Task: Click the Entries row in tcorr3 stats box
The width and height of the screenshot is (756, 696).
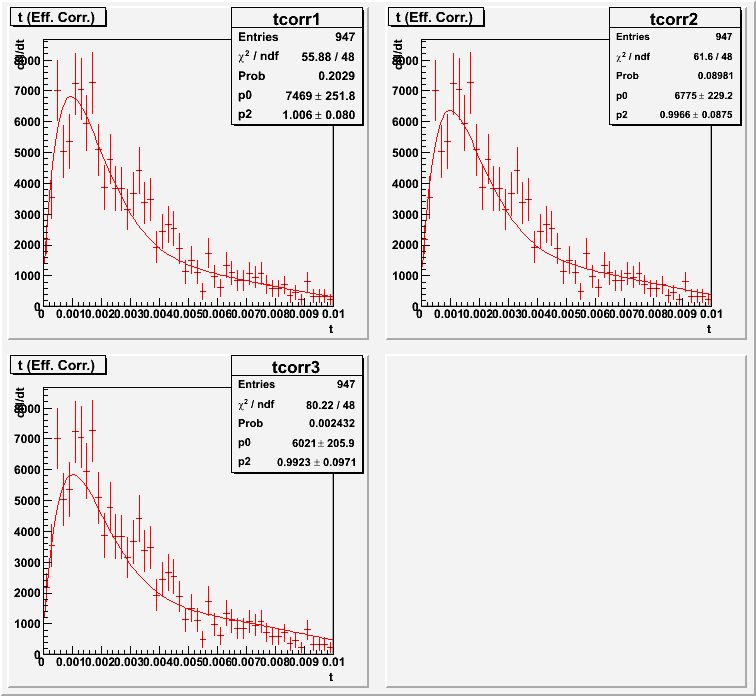Action: (x=295, y=385)
